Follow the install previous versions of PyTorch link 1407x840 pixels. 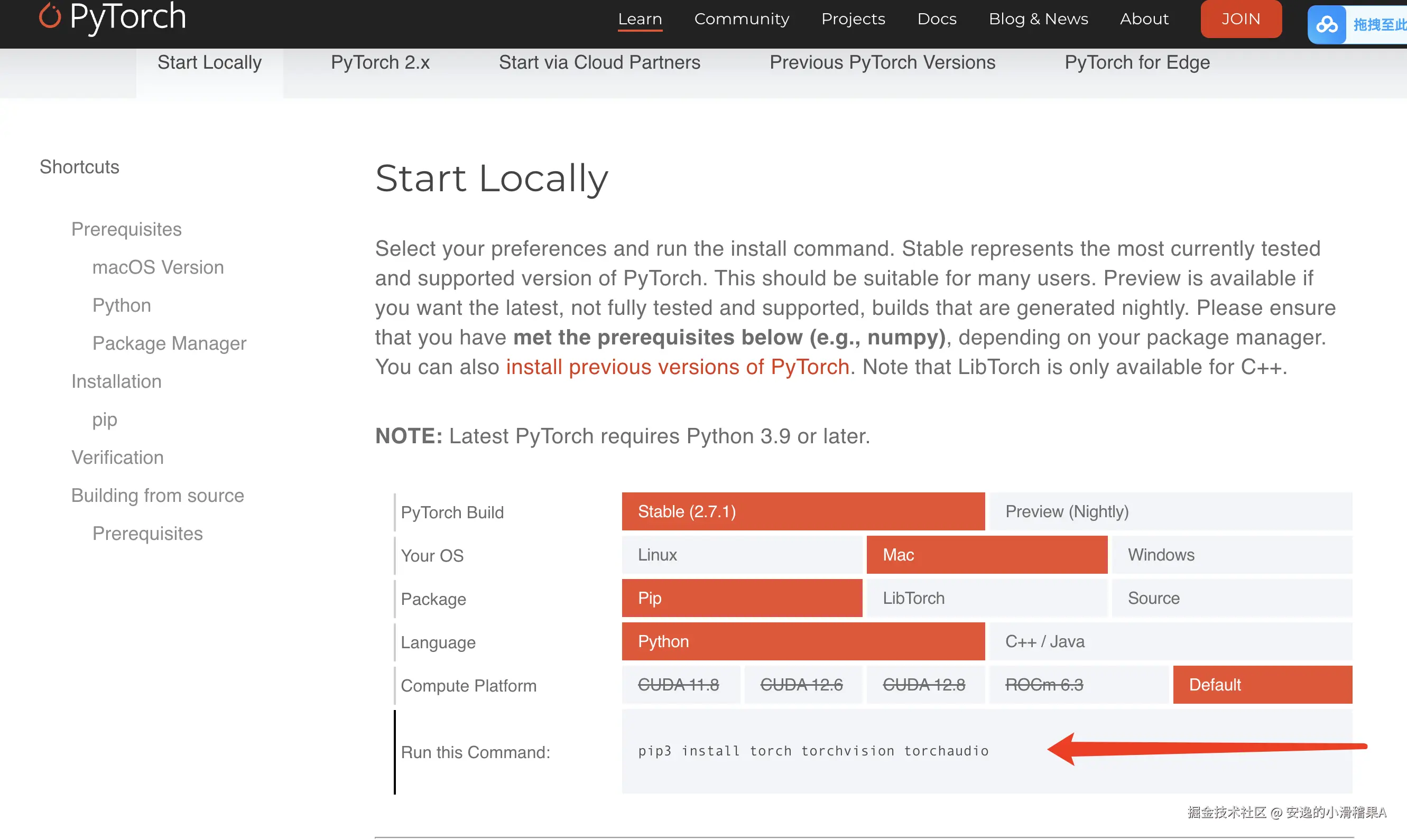(x=677, y=367)
